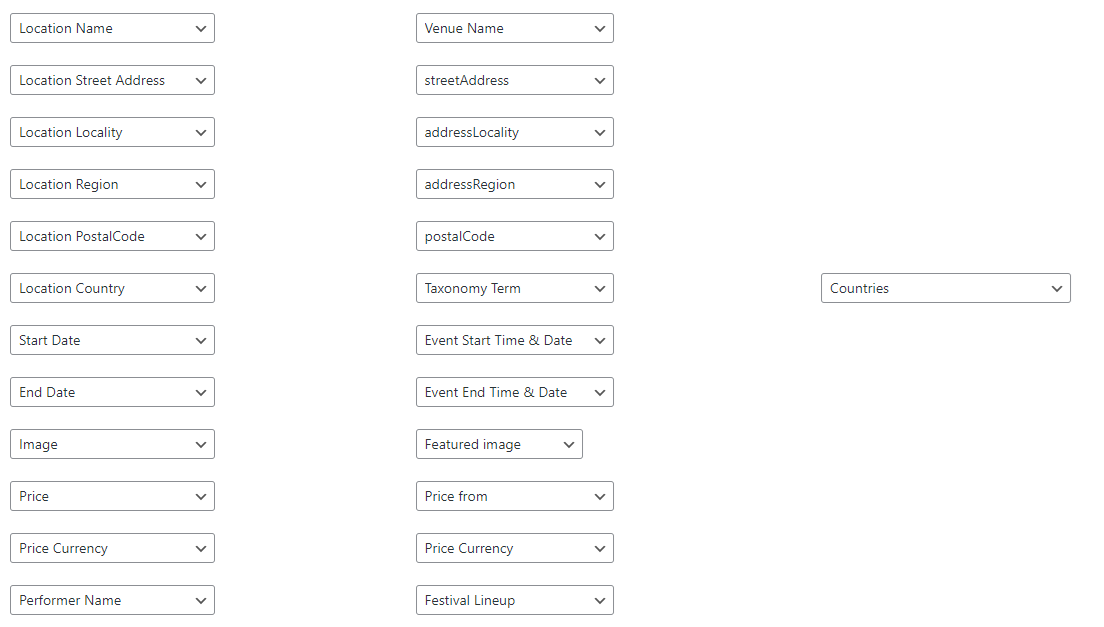Click the Event Start Time & Date dropdown
The width and height of the screenshot is (1104, 627).
(x=515, y=341)
